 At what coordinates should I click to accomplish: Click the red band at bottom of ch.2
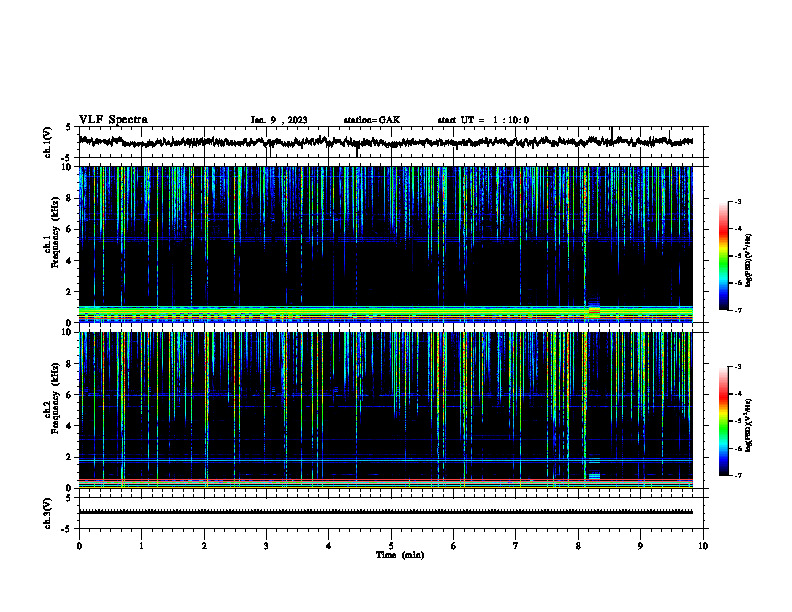point(385,480)
